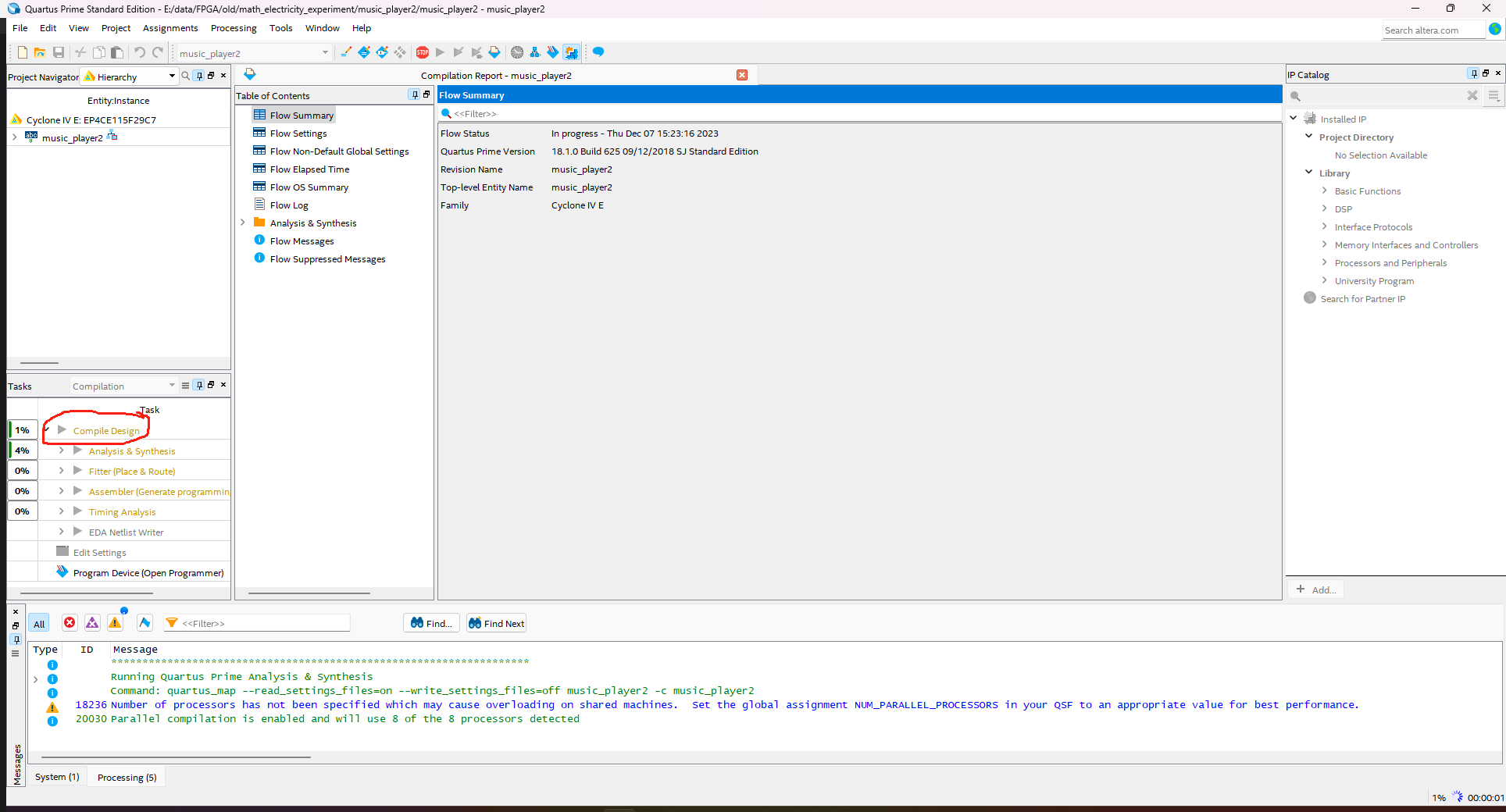Click the Find Next button

click(496, 623)
